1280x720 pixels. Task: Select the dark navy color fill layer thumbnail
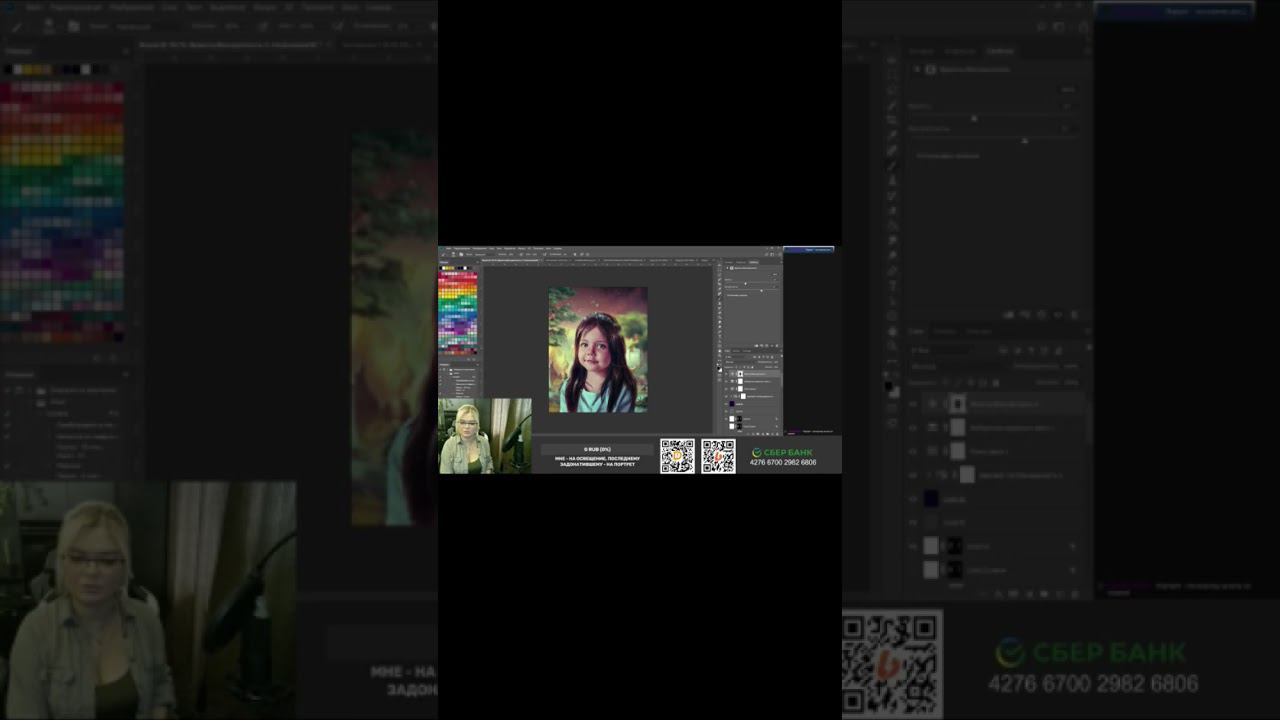pyautogui.click(x=732, y=403)
